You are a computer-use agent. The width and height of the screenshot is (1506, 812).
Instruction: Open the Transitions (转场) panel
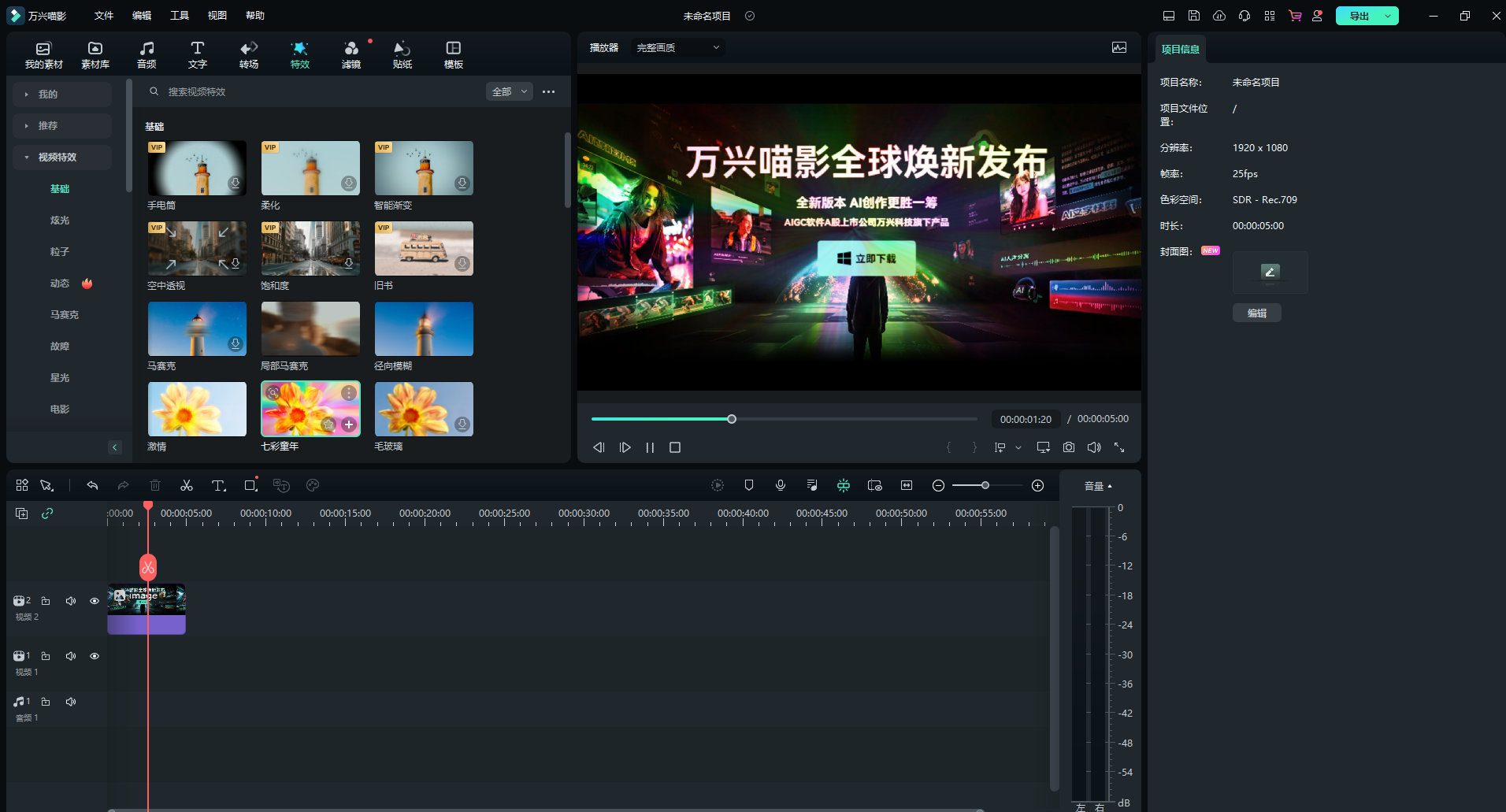(x=249, y=54)
